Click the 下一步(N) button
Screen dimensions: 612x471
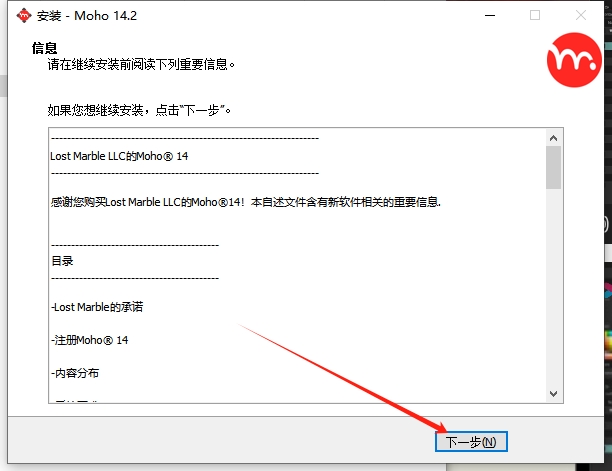[471, 442]
